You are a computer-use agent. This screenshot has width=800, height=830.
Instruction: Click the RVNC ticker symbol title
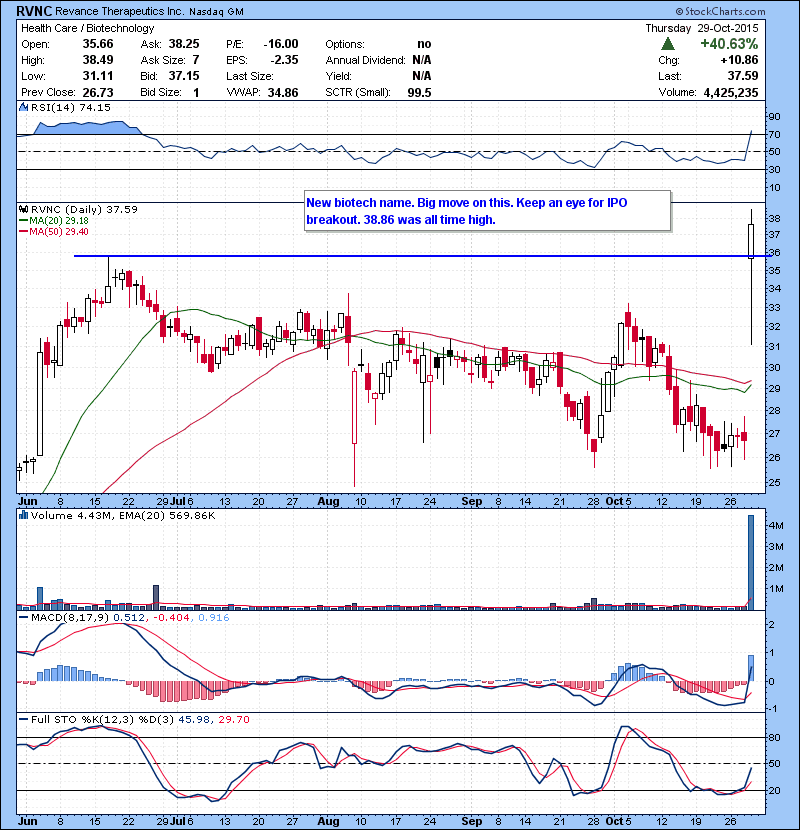coord(34,11)
